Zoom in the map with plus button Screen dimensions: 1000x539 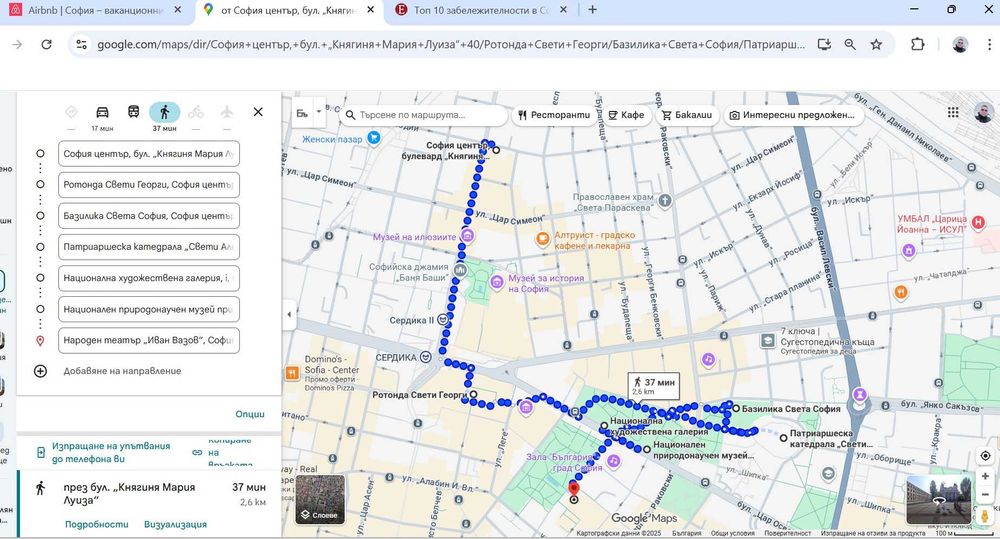tap(985, 476)
